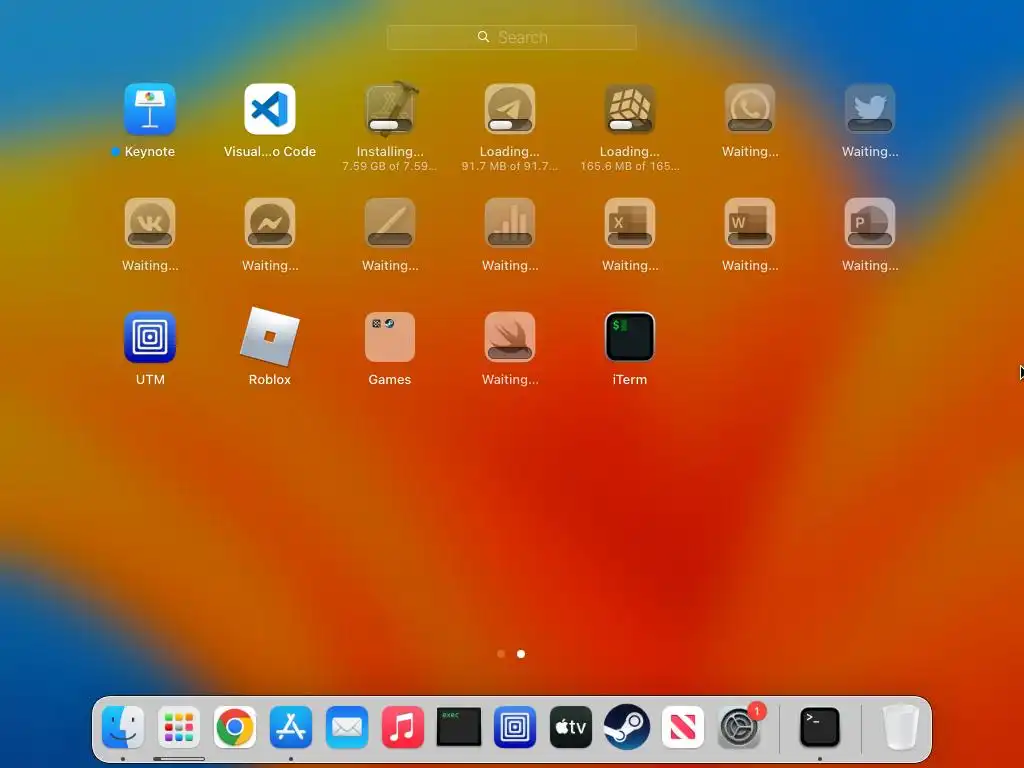Click the "Roblox" label text
The width and height of the screenshot is (1024, 768).
click(270, 379)
